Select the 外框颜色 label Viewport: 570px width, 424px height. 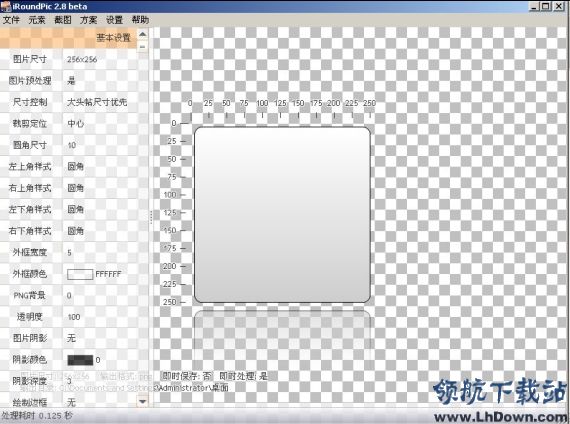(x=30, y=274)
